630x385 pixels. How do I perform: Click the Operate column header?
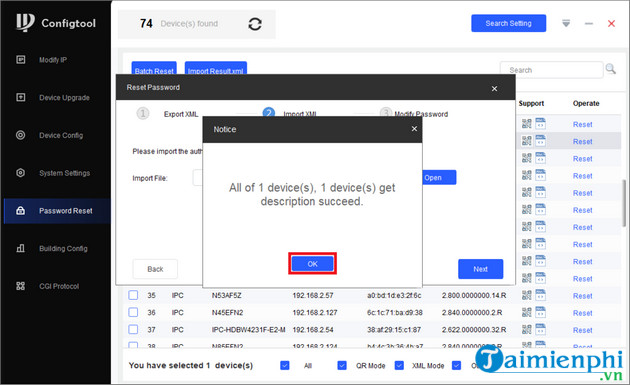[586, 103]
